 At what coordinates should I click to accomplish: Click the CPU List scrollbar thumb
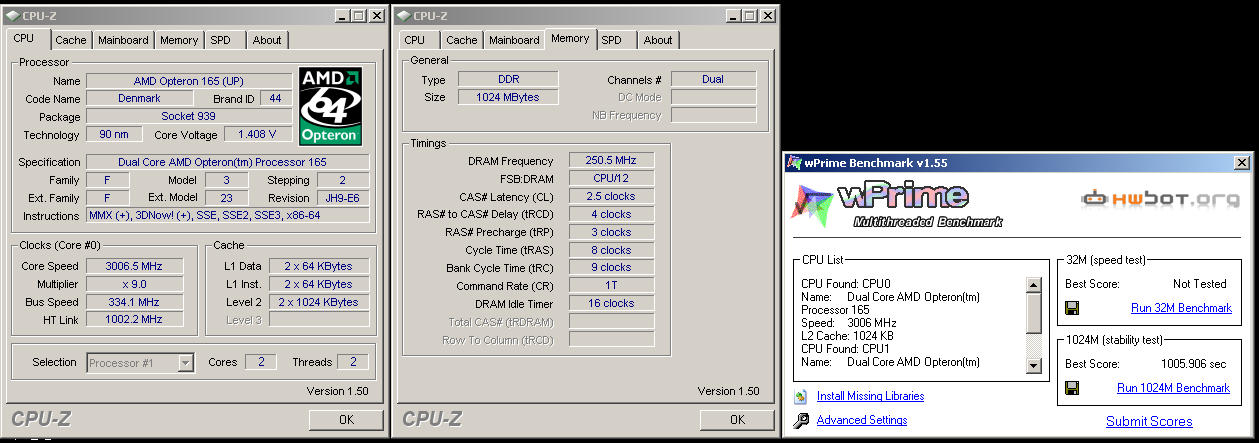click(1034, 313)
